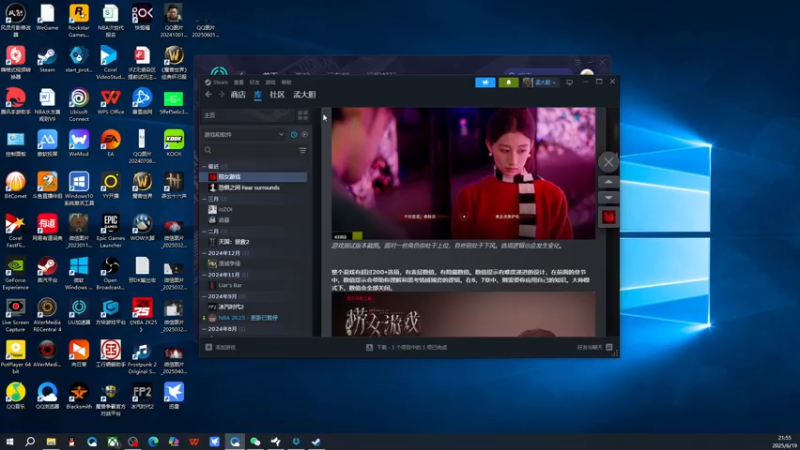Open the Ubisoft Connect desktop shortcut
The width and height of the screenshot is (800, 450).
tap(79, 105)
